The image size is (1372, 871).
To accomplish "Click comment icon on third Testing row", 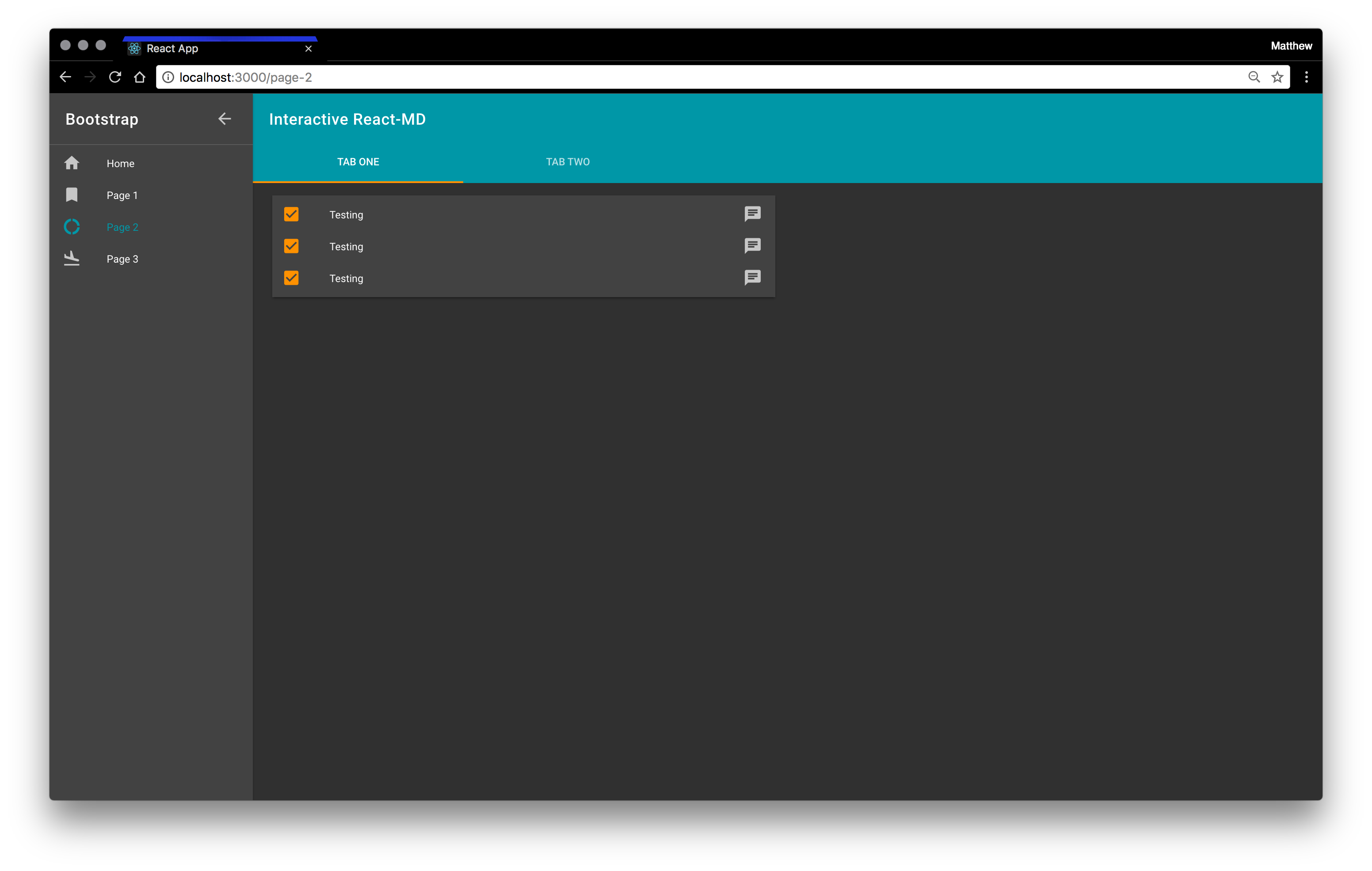I will coord(752,278).
